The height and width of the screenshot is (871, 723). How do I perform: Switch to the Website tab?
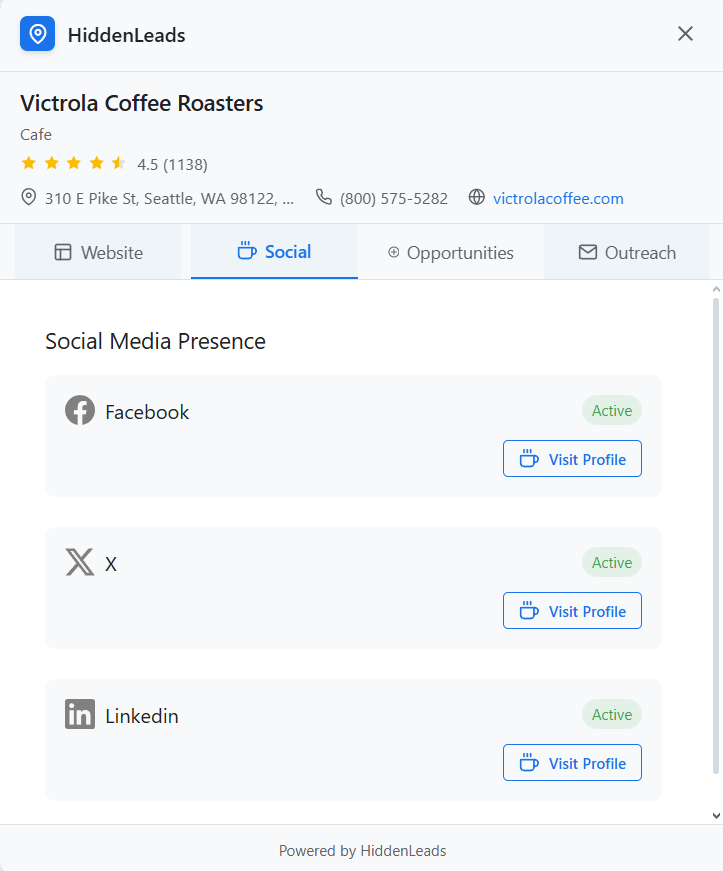tap(97, 252)
